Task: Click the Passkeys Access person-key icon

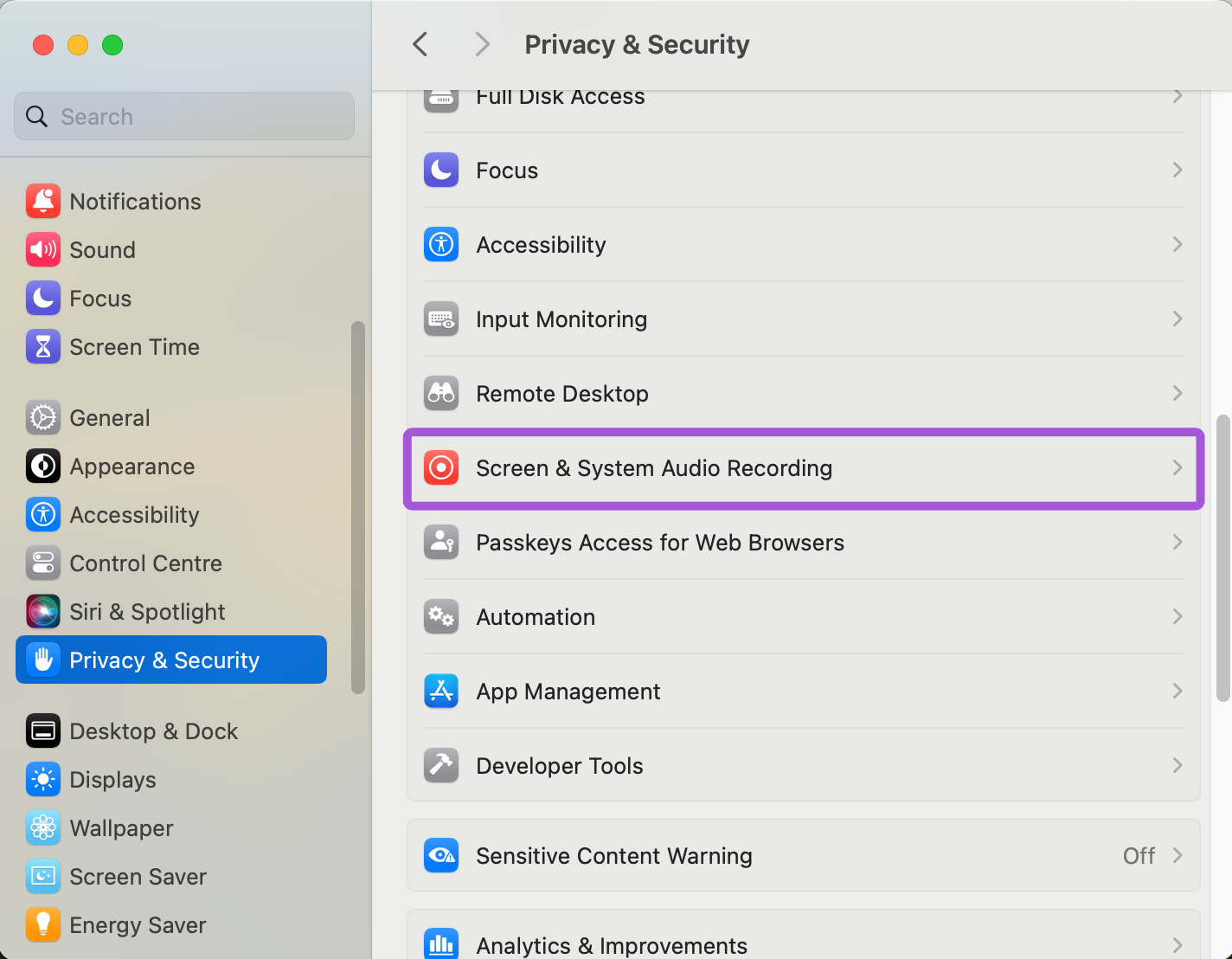Action: click(x=441, y=542)
